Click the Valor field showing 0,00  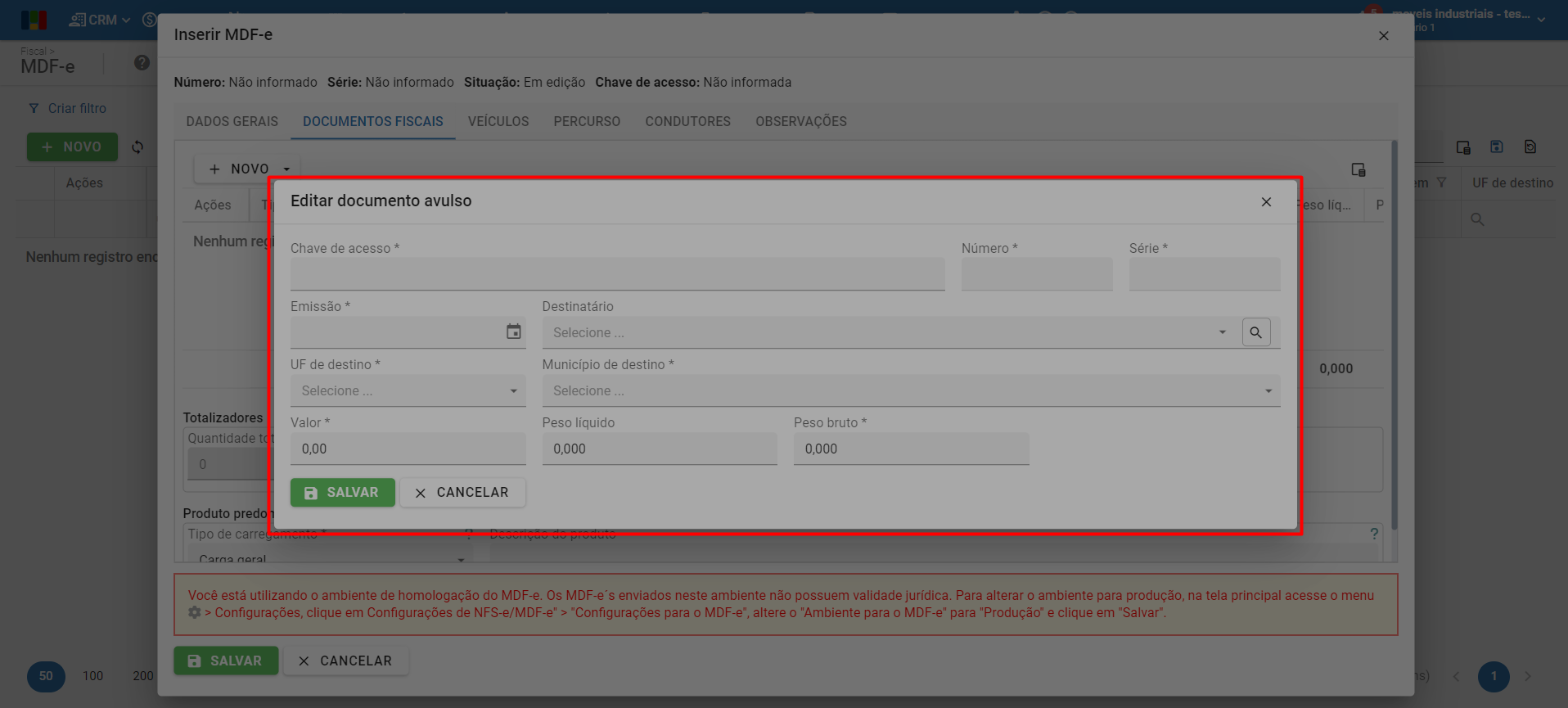[408, 449]
